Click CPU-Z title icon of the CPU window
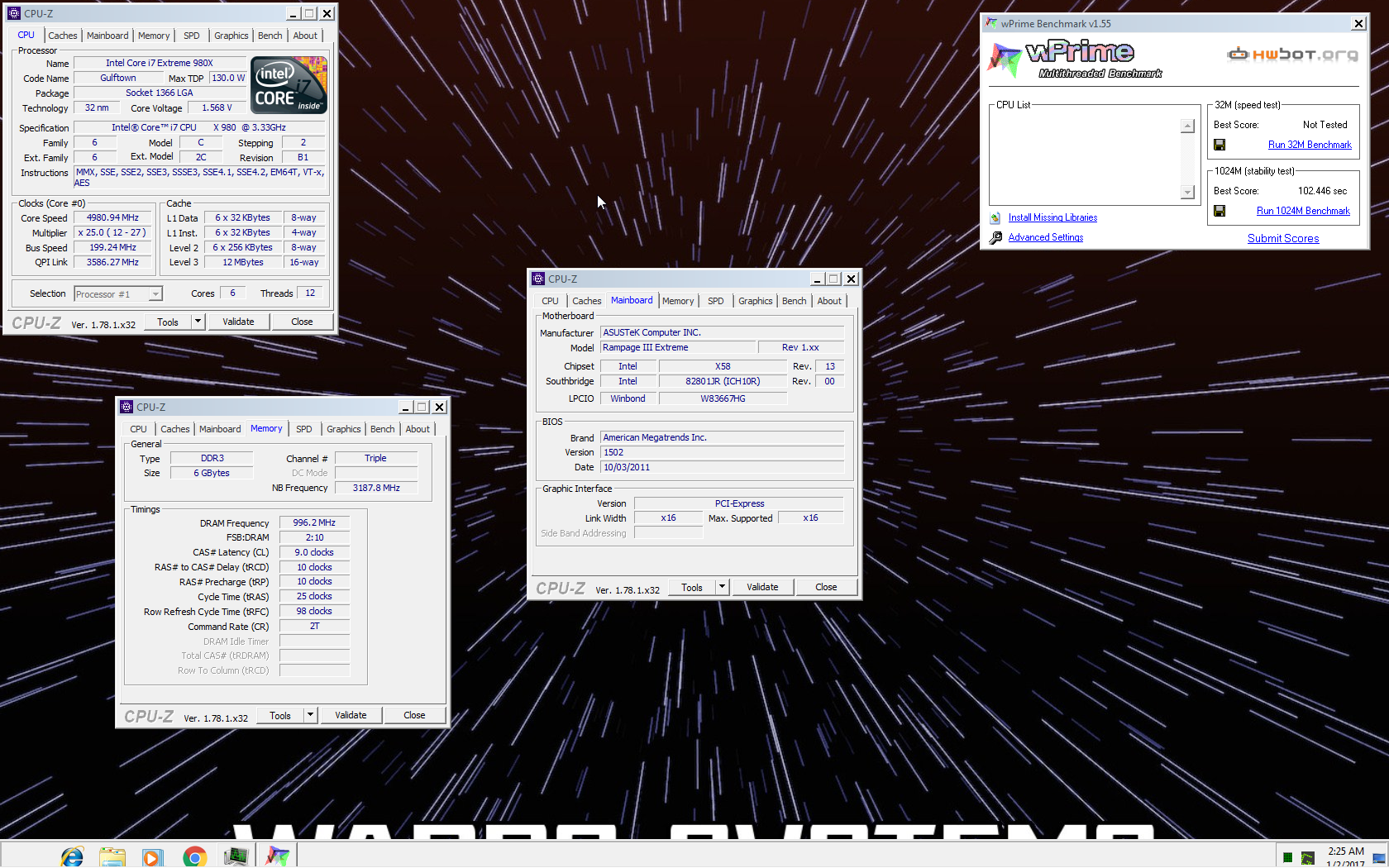This screenshot has width=1389, height=868. click(x=14, y=13)
